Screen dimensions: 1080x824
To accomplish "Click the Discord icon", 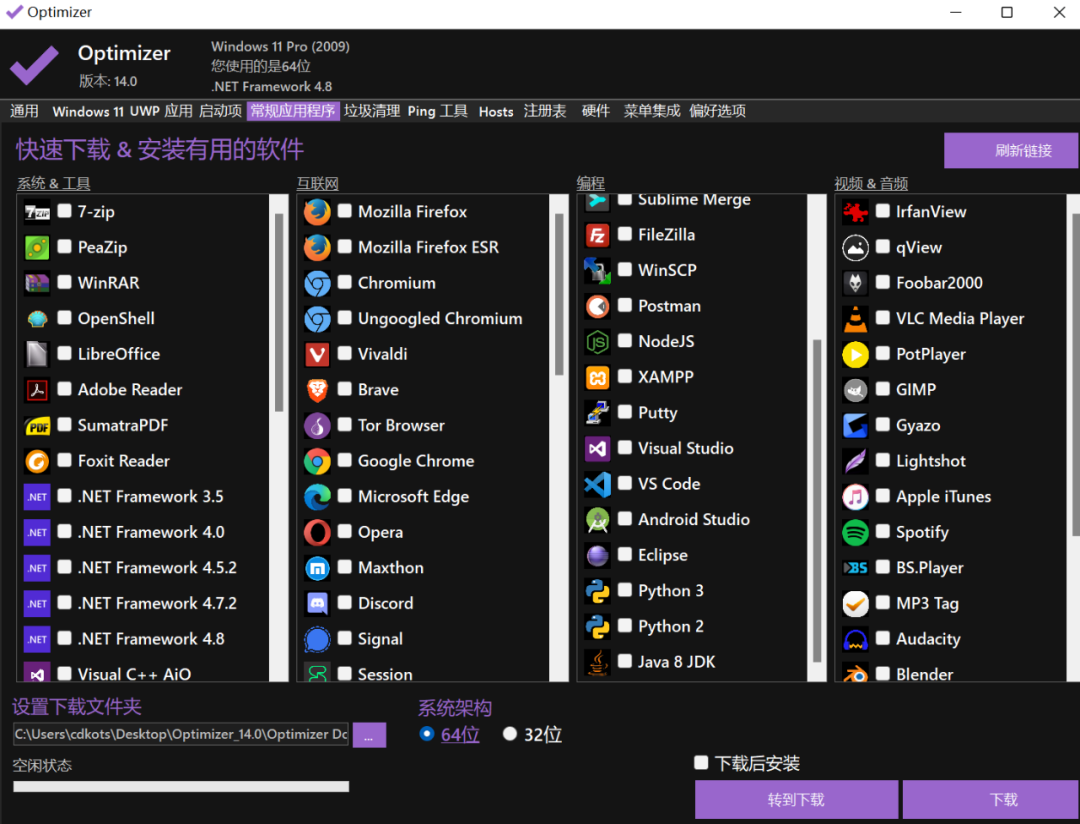I will click(x=318, y=604).
